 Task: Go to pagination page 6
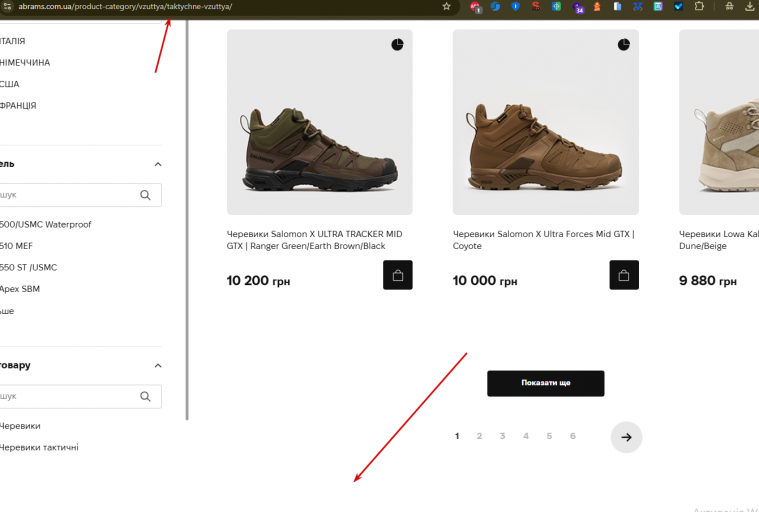pos(573,436)
